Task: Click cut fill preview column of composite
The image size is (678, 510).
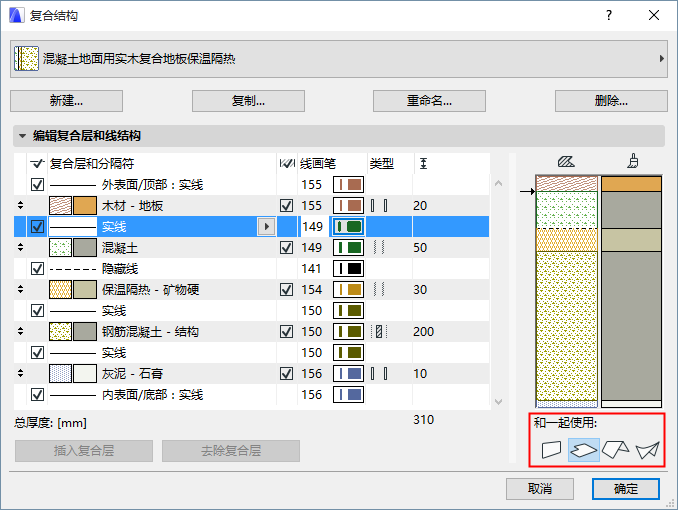Action: point(567,292)
